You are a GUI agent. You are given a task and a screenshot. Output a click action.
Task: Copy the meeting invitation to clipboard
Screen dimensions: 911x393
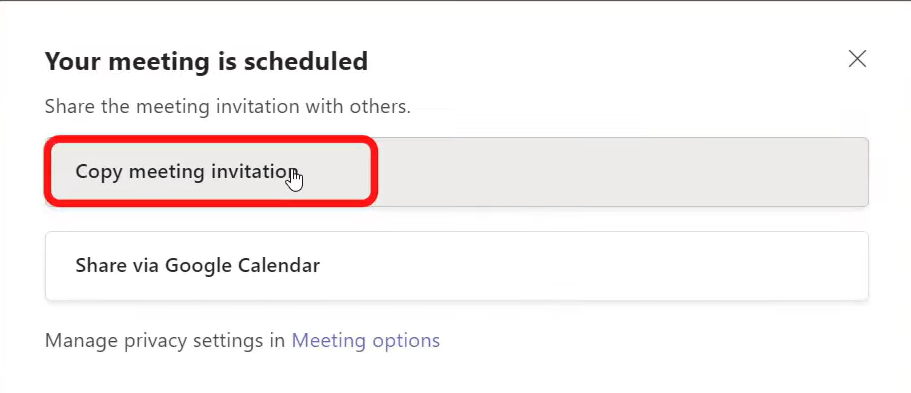coord(457,172)
